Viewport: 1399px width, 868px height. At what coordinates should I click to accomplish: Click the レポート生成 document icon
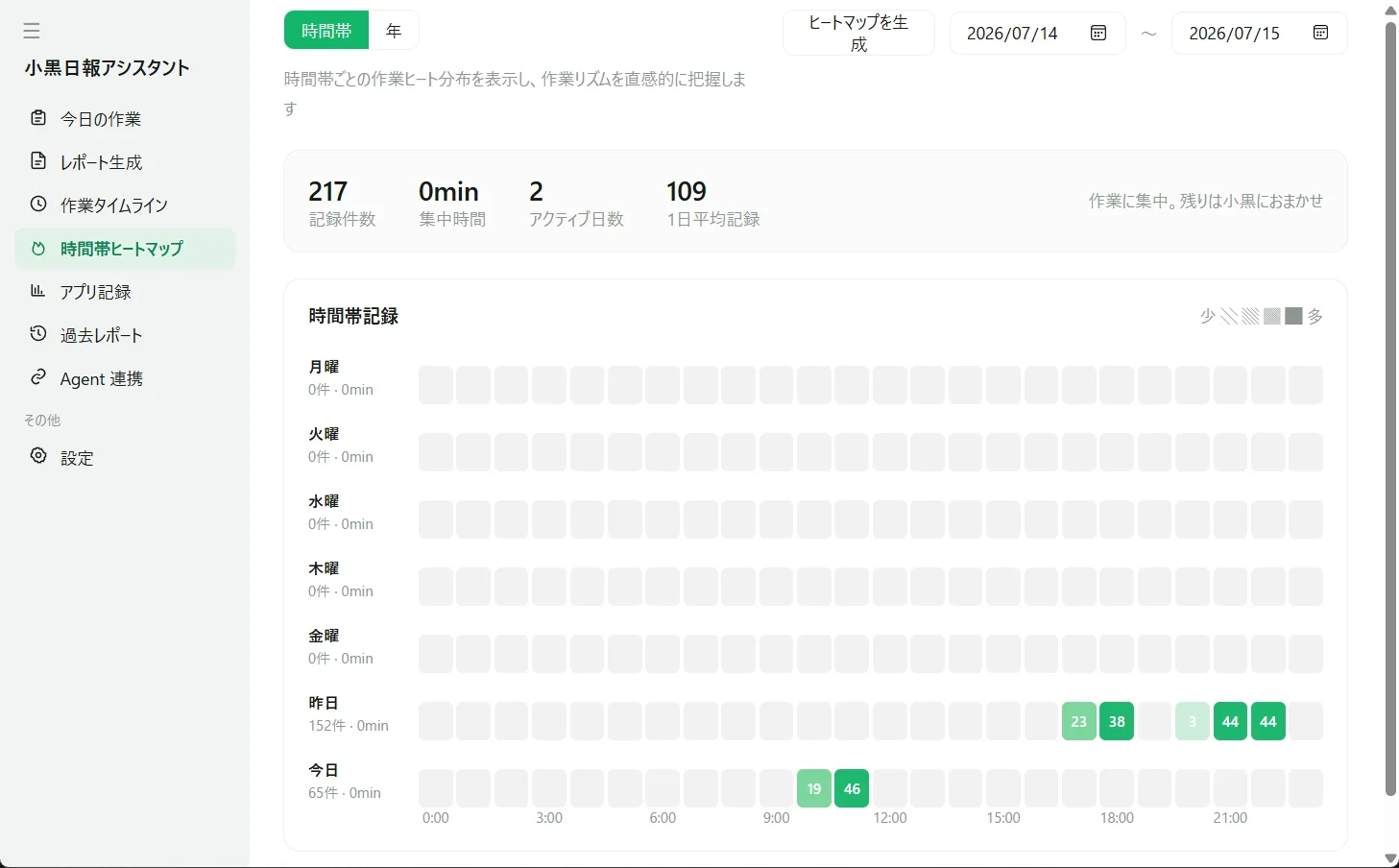pyautogui.click(x=38, y=161)
